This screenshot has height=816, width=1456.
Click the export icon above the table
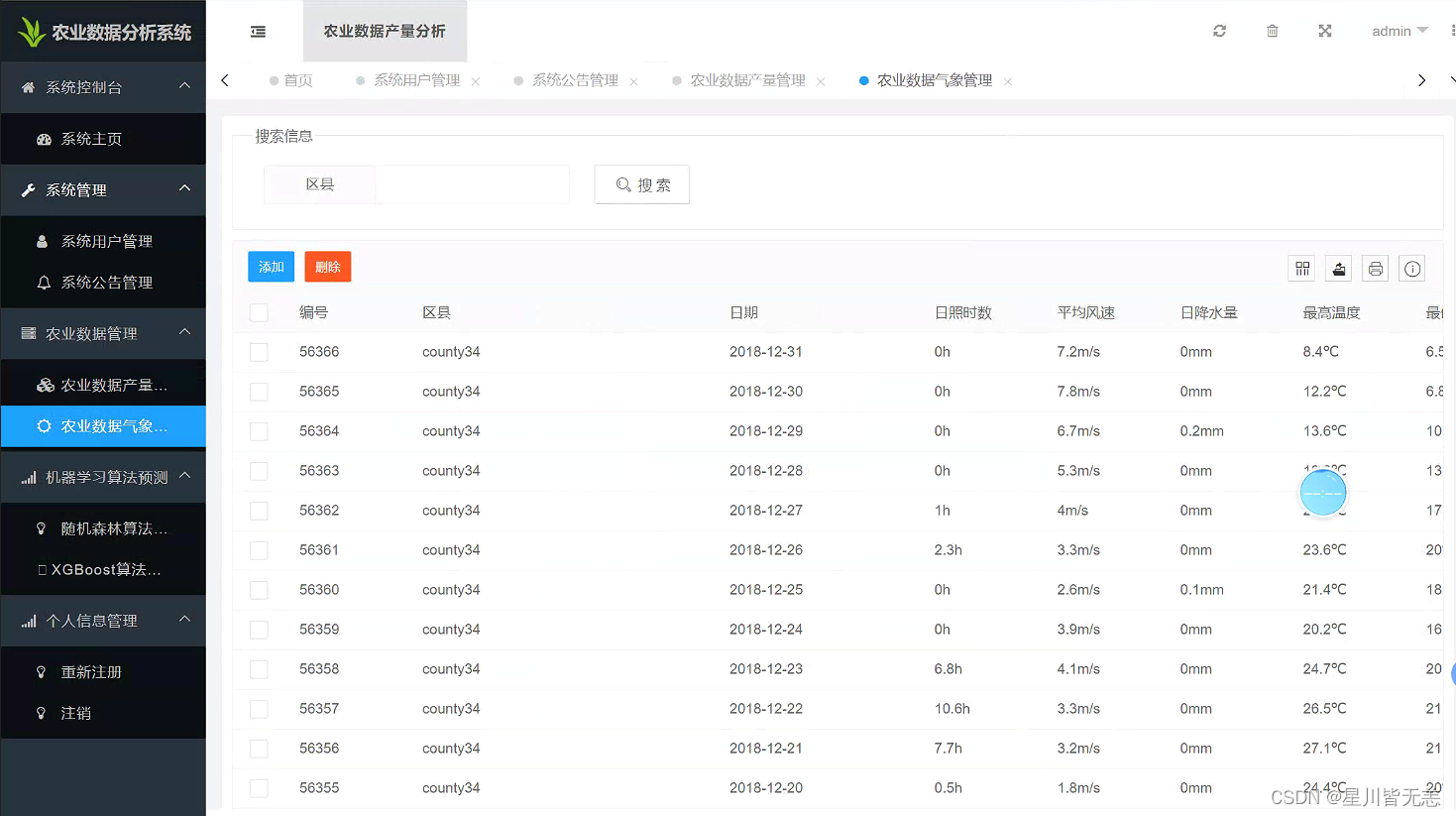(x=1339, y=269)
